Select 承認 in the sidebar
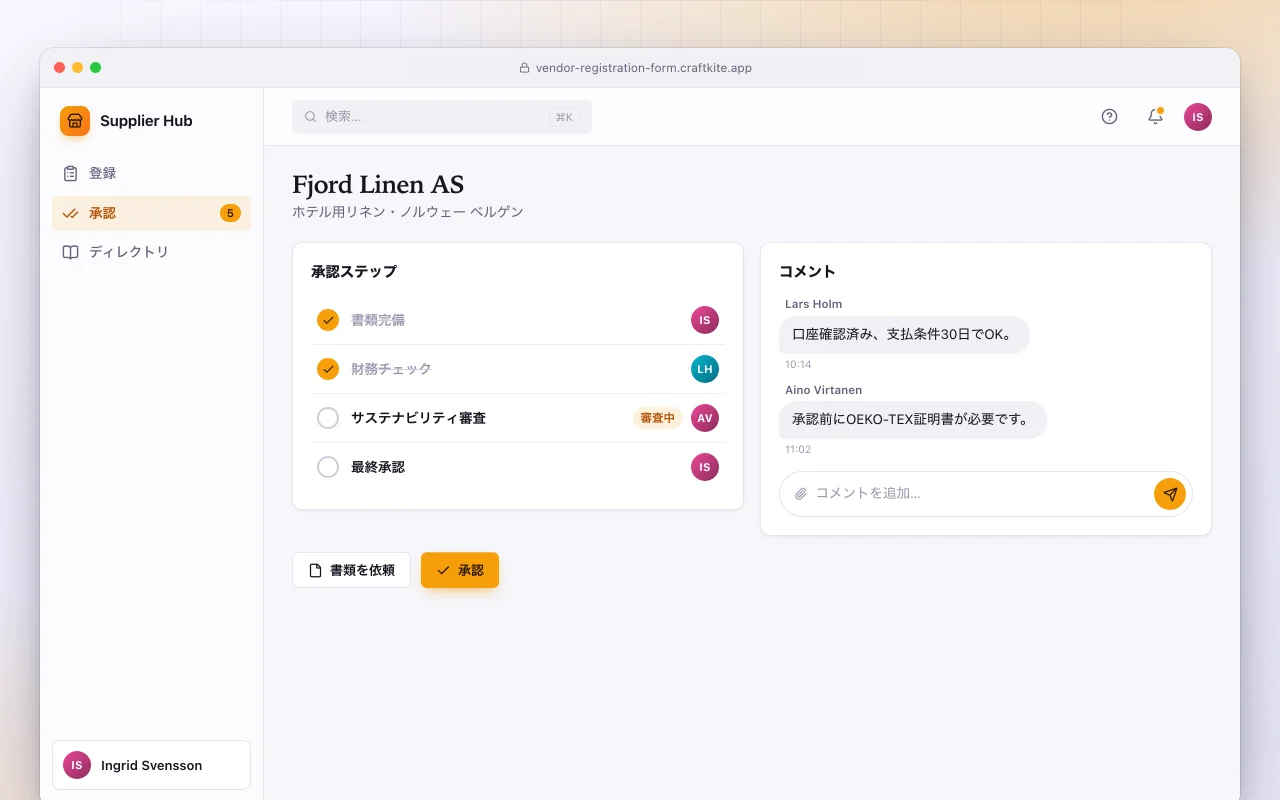 pyautogui.click(x=151, y=213)
